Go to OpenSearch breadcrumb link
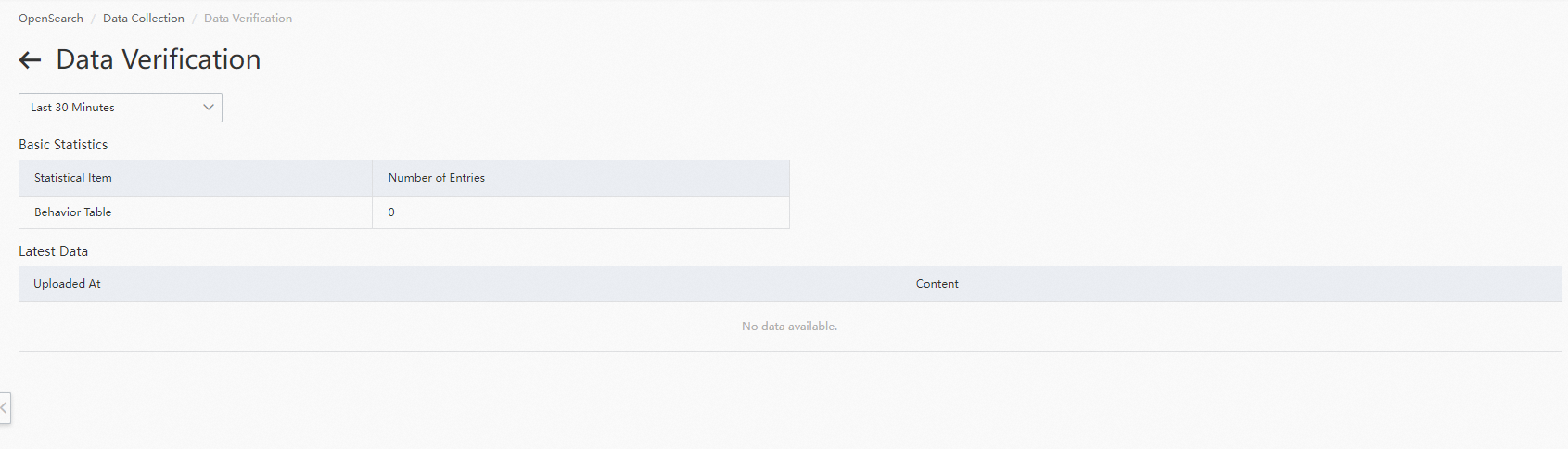The image size is (1568, 449). click(x=51, y=19)
